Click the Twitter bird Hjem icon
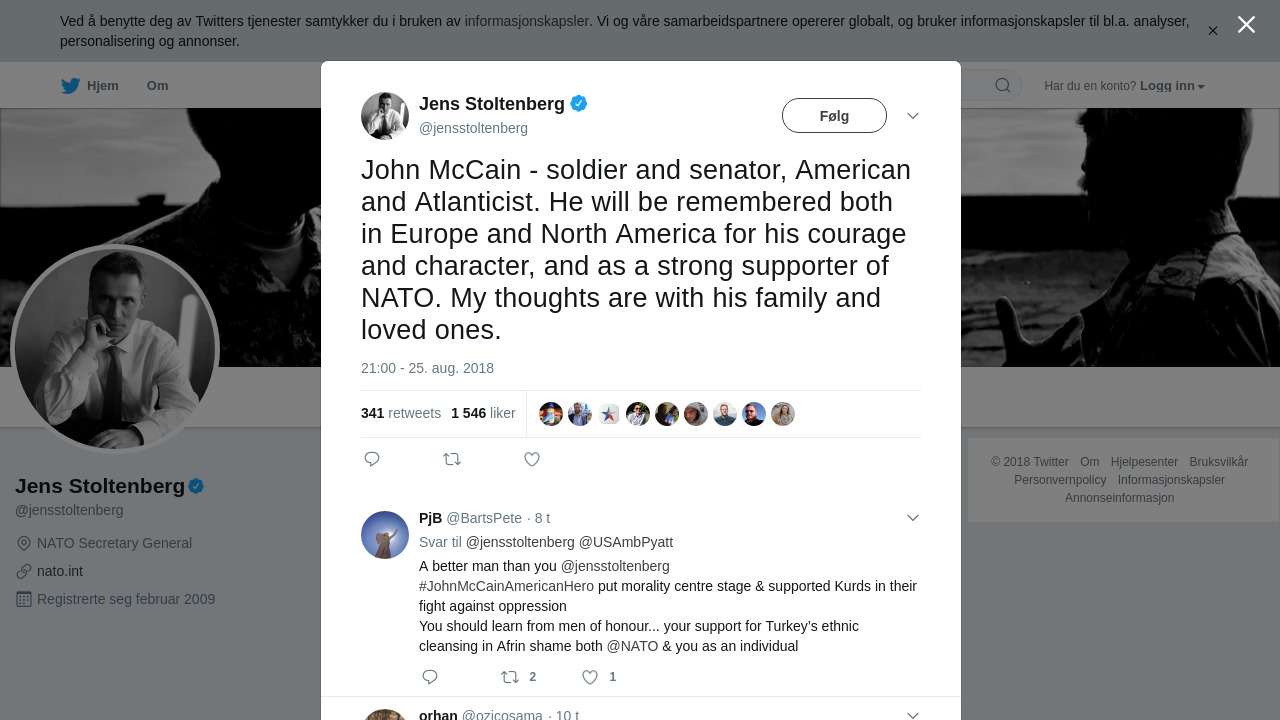 [70, 86]
